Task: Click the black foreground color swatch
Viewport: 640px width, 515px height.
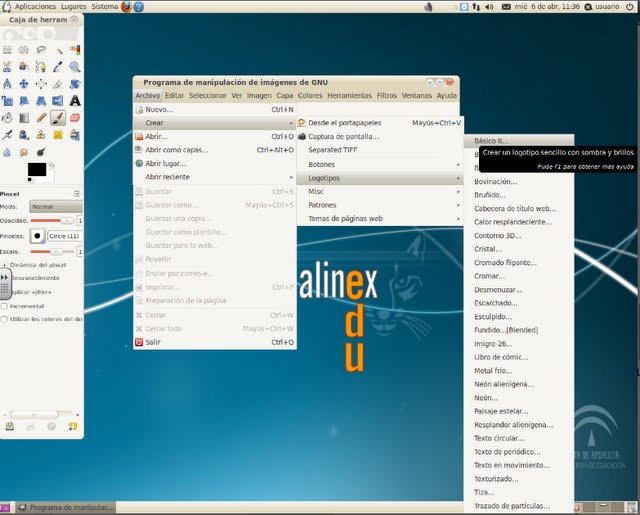Action: click(36, 169)
